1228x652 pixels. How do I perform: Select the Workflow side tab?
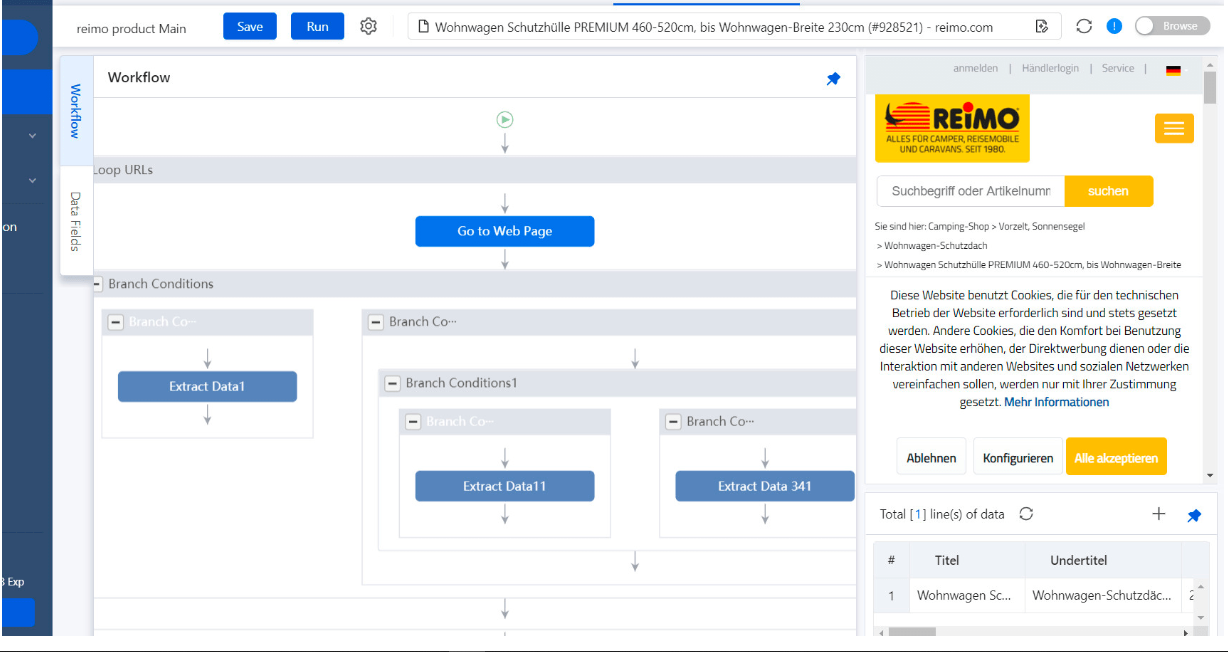76,111
